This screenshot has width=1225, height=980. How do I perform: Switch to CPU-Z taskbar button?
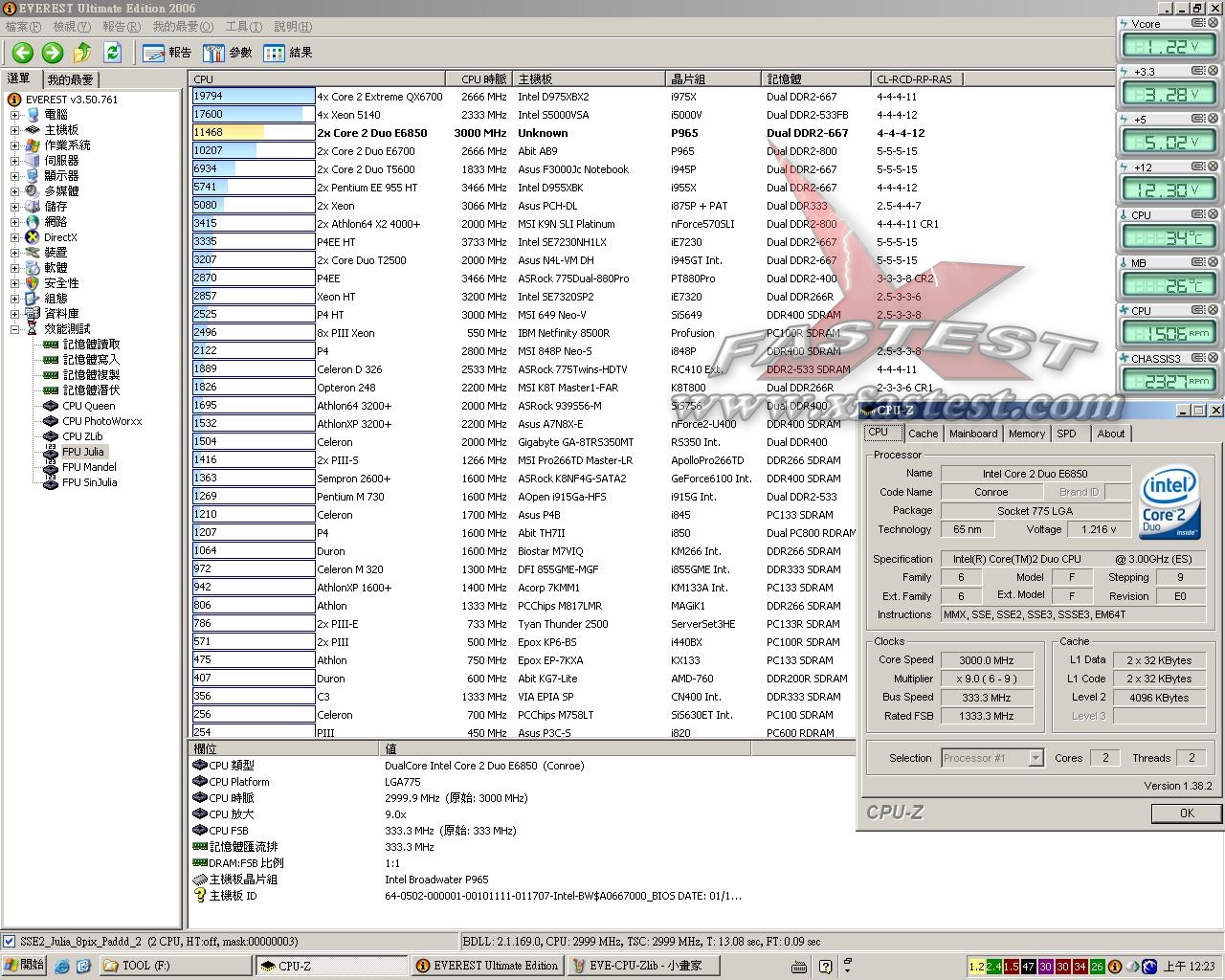point(332,966)
